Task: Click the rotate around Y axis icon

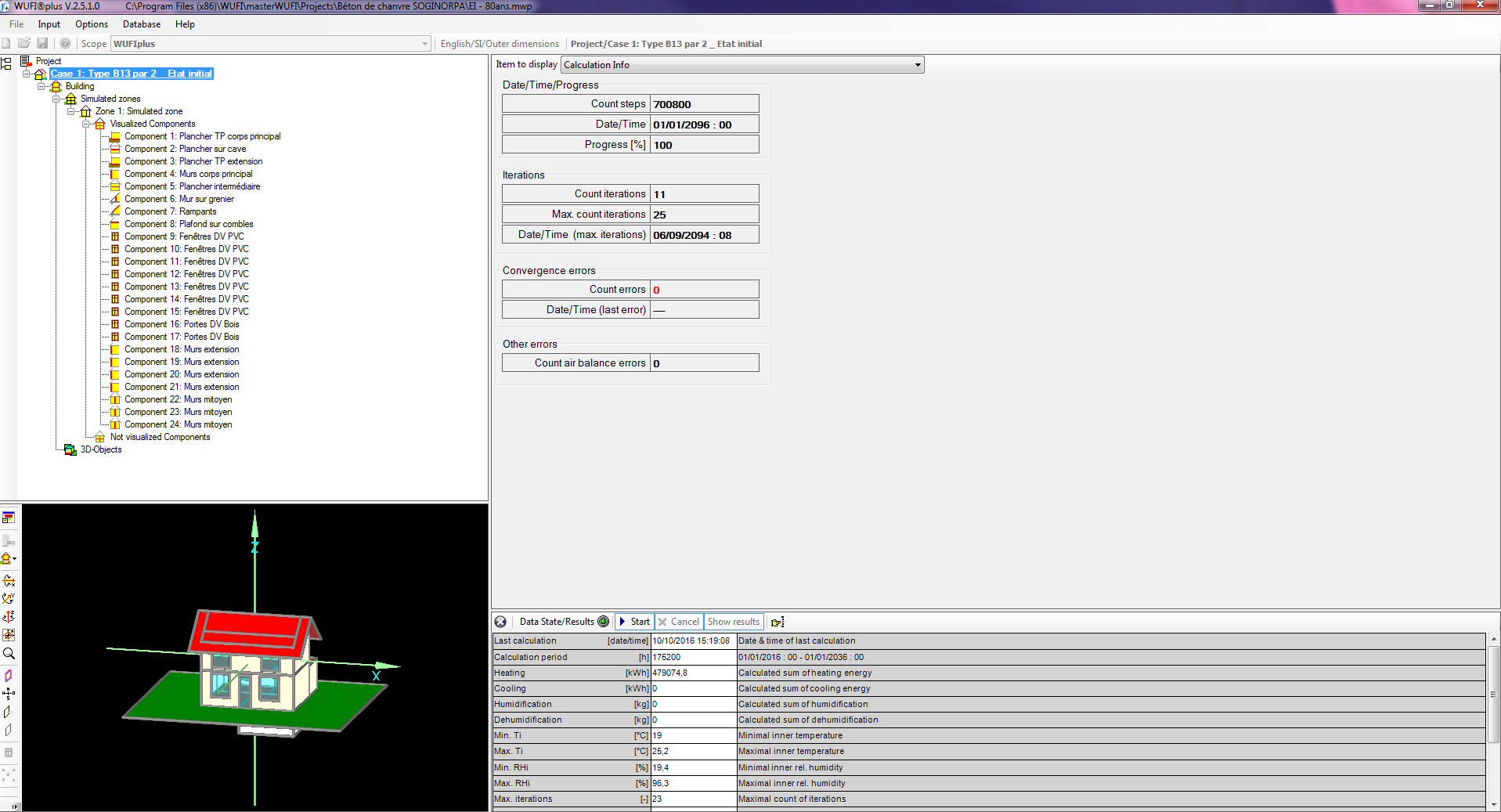Action: pyautogui.click(x=9, y=599)
